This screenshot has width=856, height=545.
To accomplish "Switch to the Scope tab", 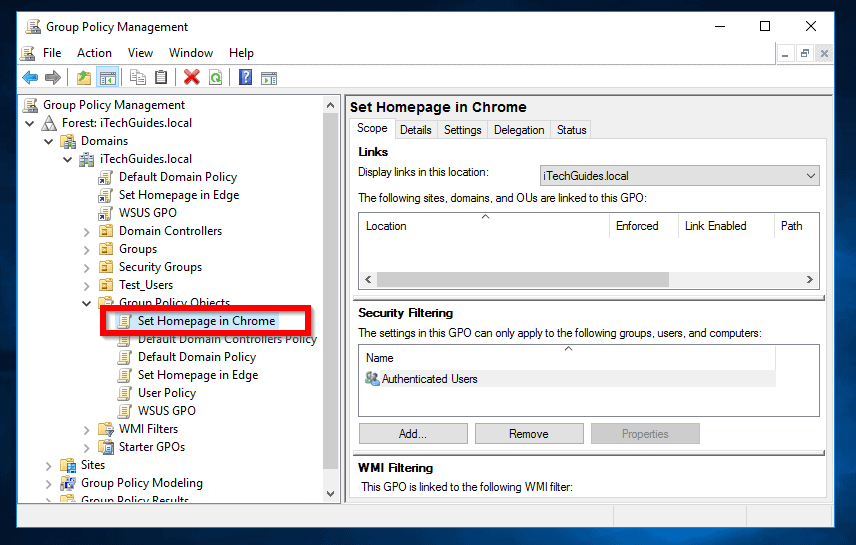I will coord(372,128).
